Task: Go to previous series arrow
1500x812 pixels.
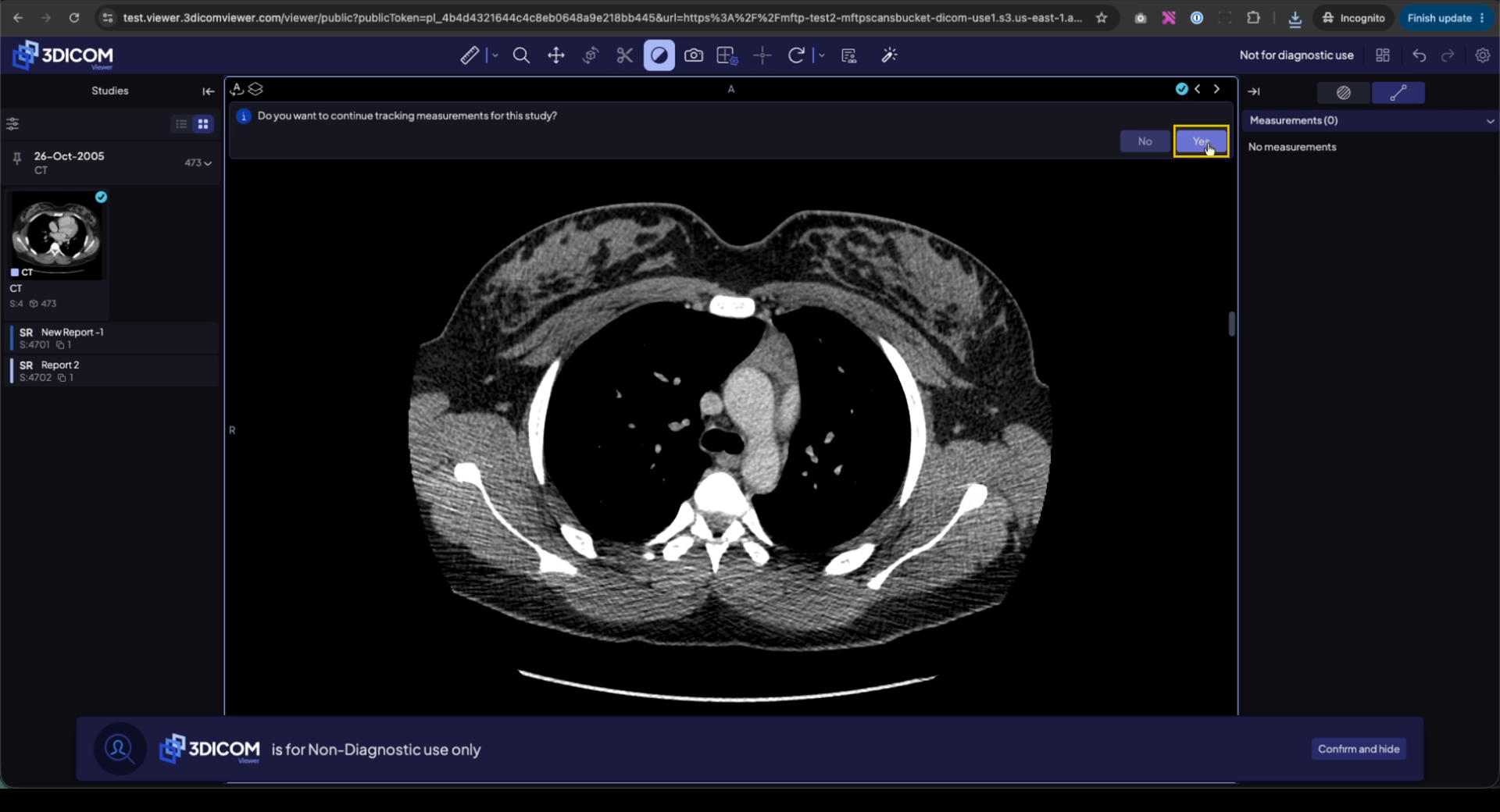Action: tap(1198, 89)
